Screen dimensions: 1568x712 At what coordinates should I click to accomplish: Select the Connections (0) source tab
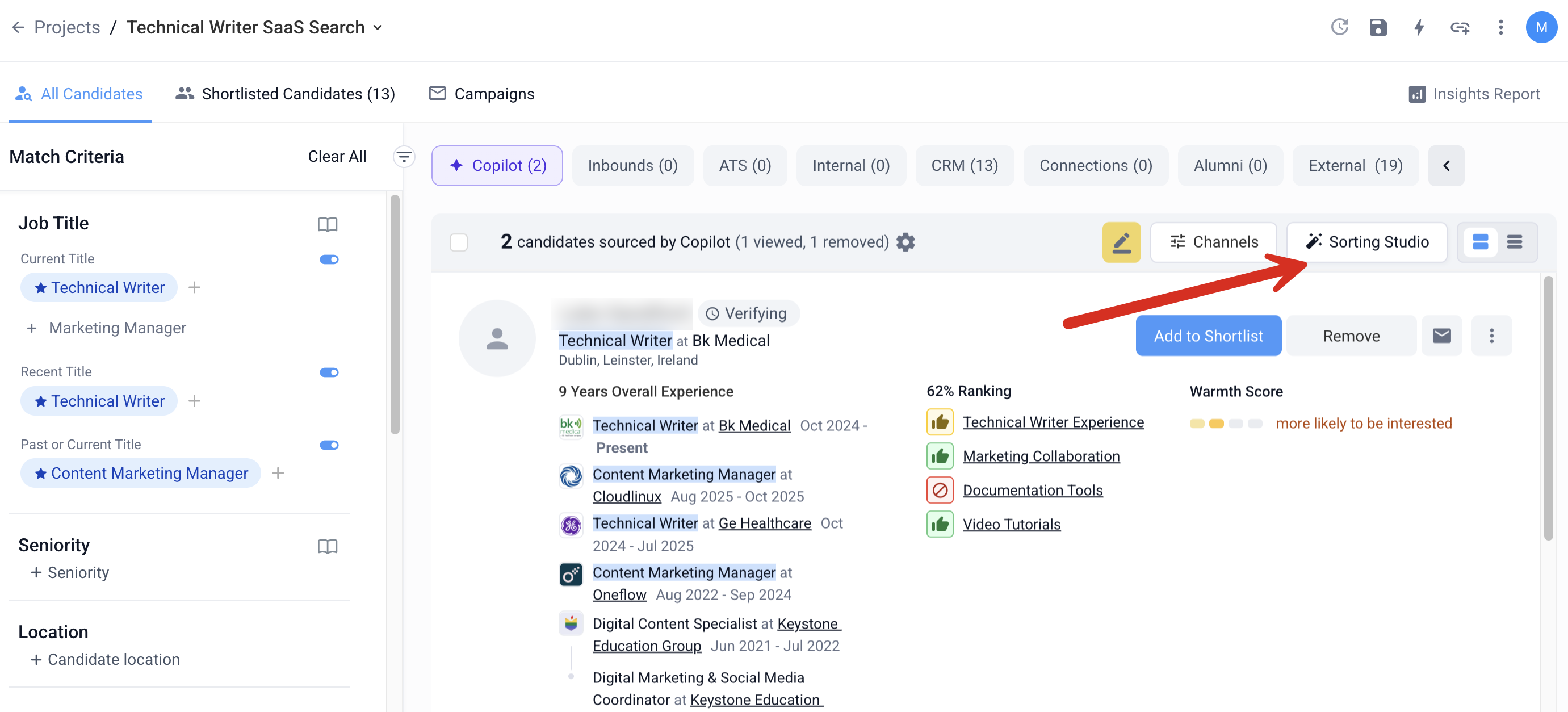1095,166
